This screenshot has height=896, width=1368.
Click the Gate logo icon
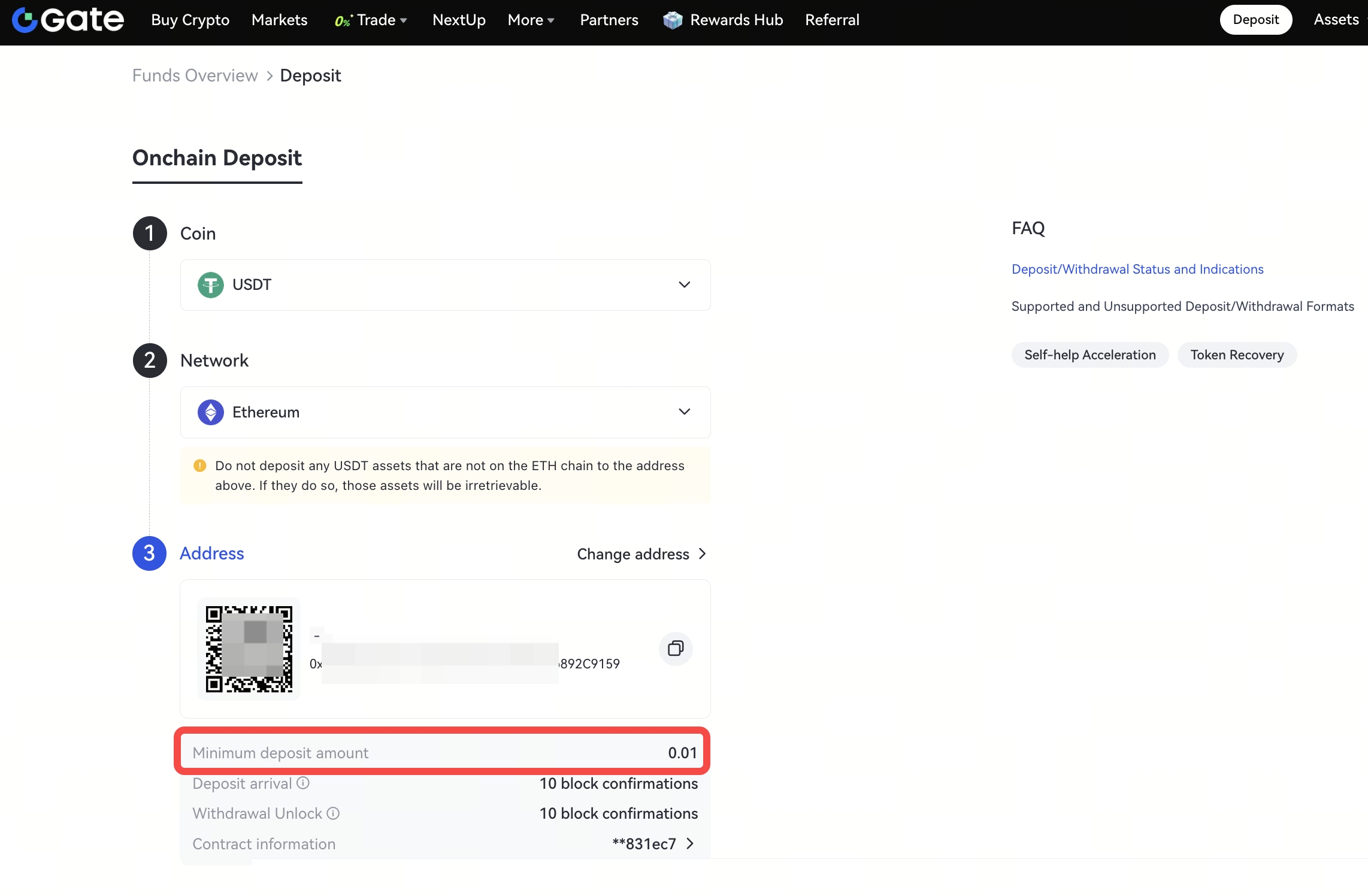[25, 20]
